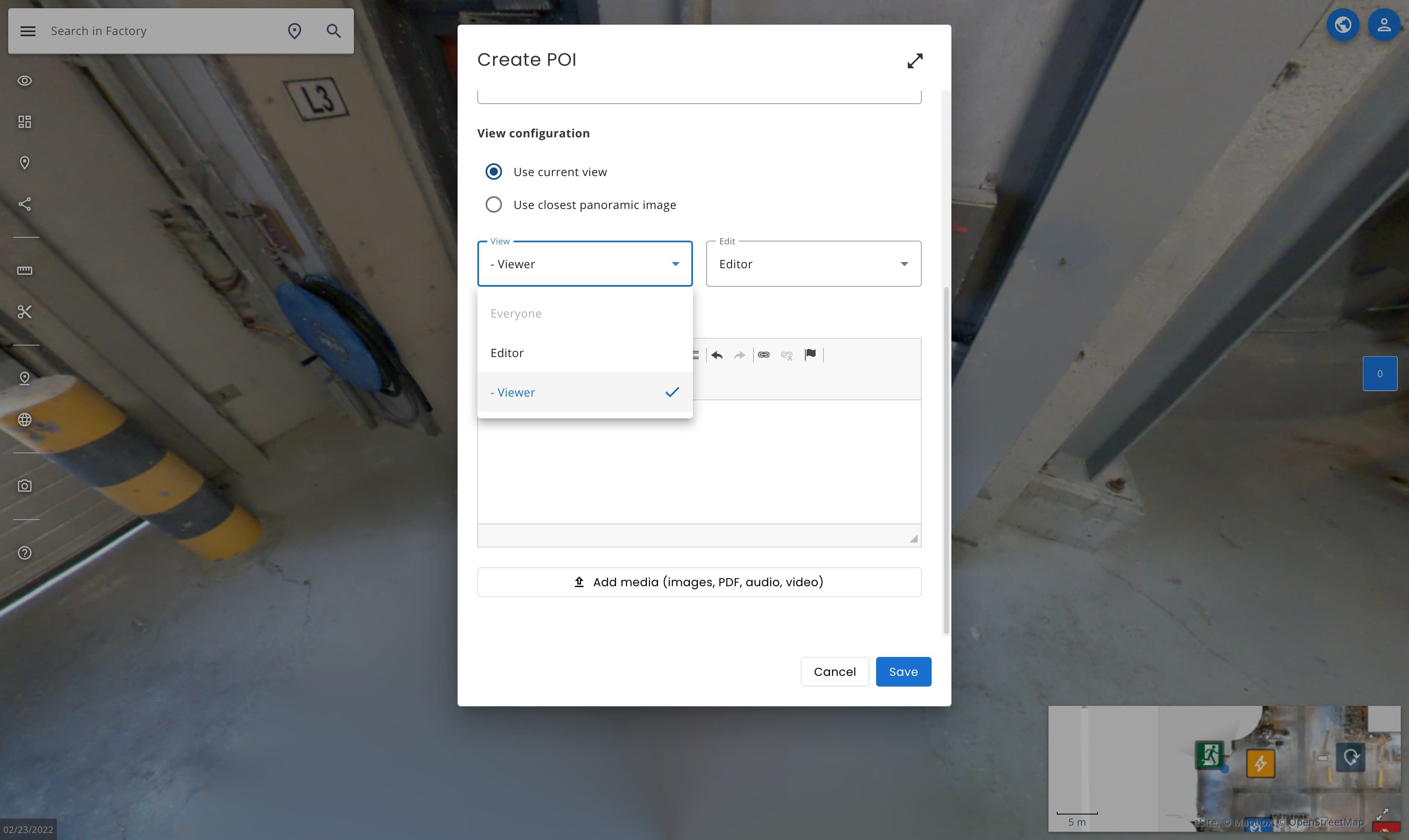Open the hamburger menu next to search

click(27, 30)
